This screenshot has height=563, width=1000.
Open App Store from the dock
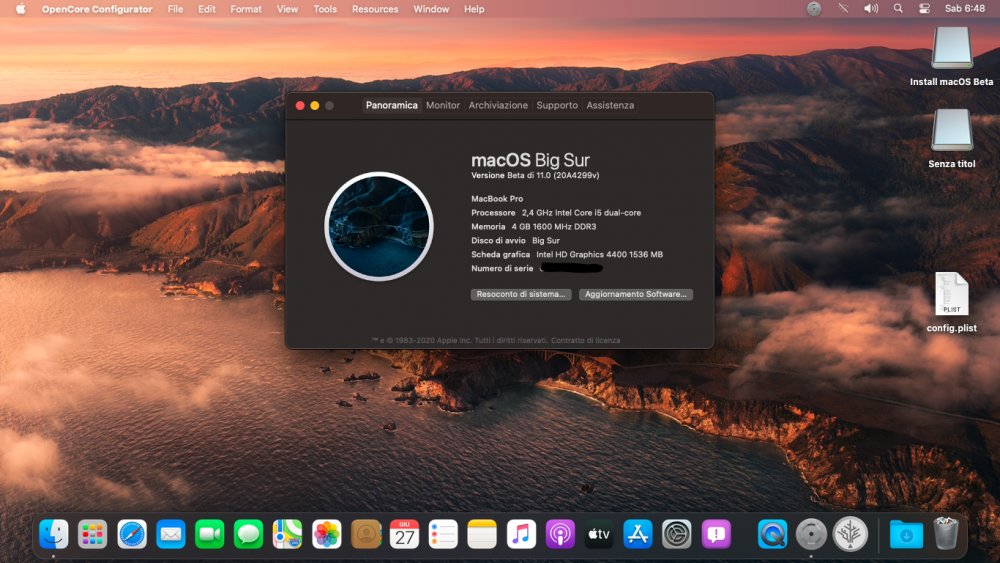(x=638, y=534)
